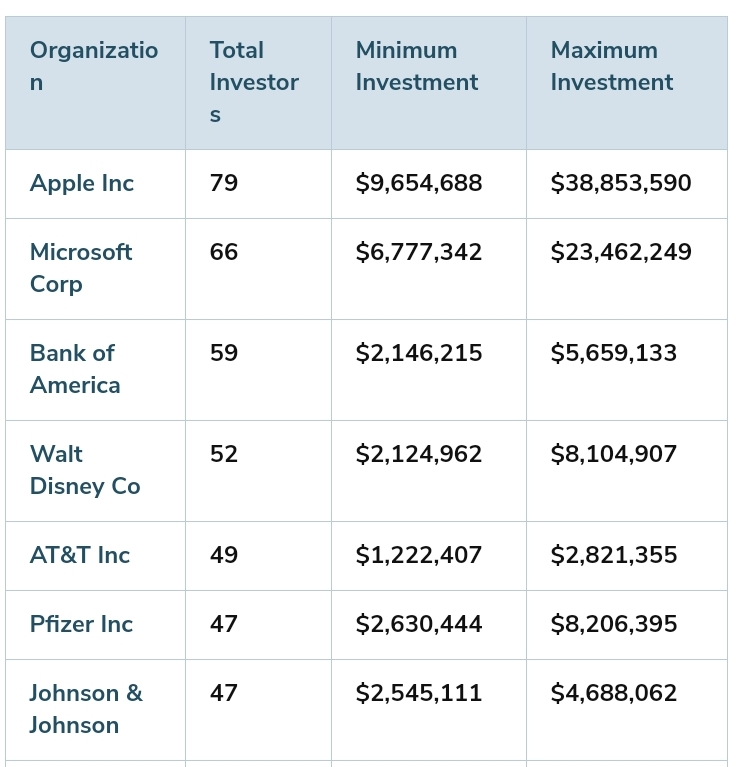Click the Bank of America name cell
The width and height of the screenshot is (736, 767).
(x=75, y=369)
